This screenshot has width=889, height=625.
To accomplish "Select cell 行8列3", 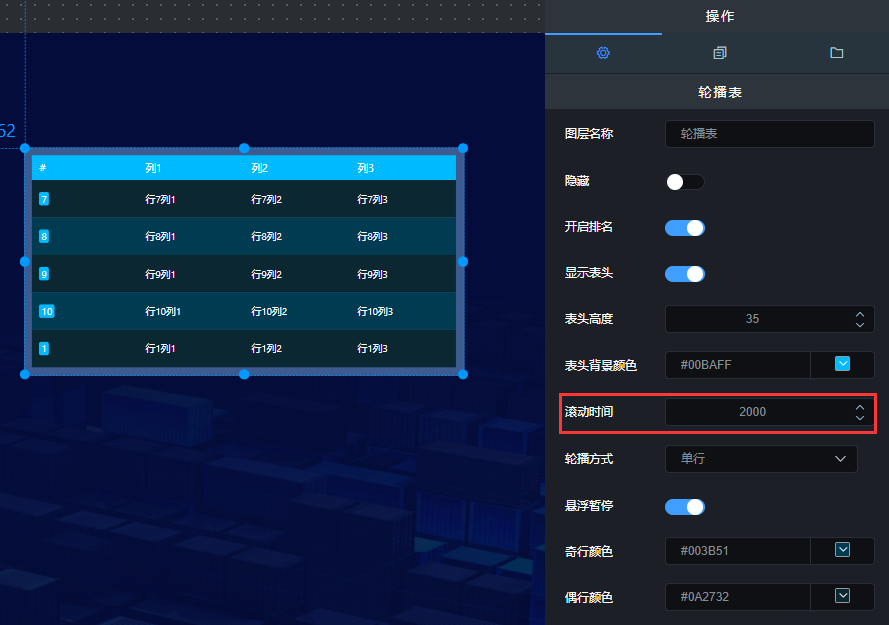I will tap(372, 237).
